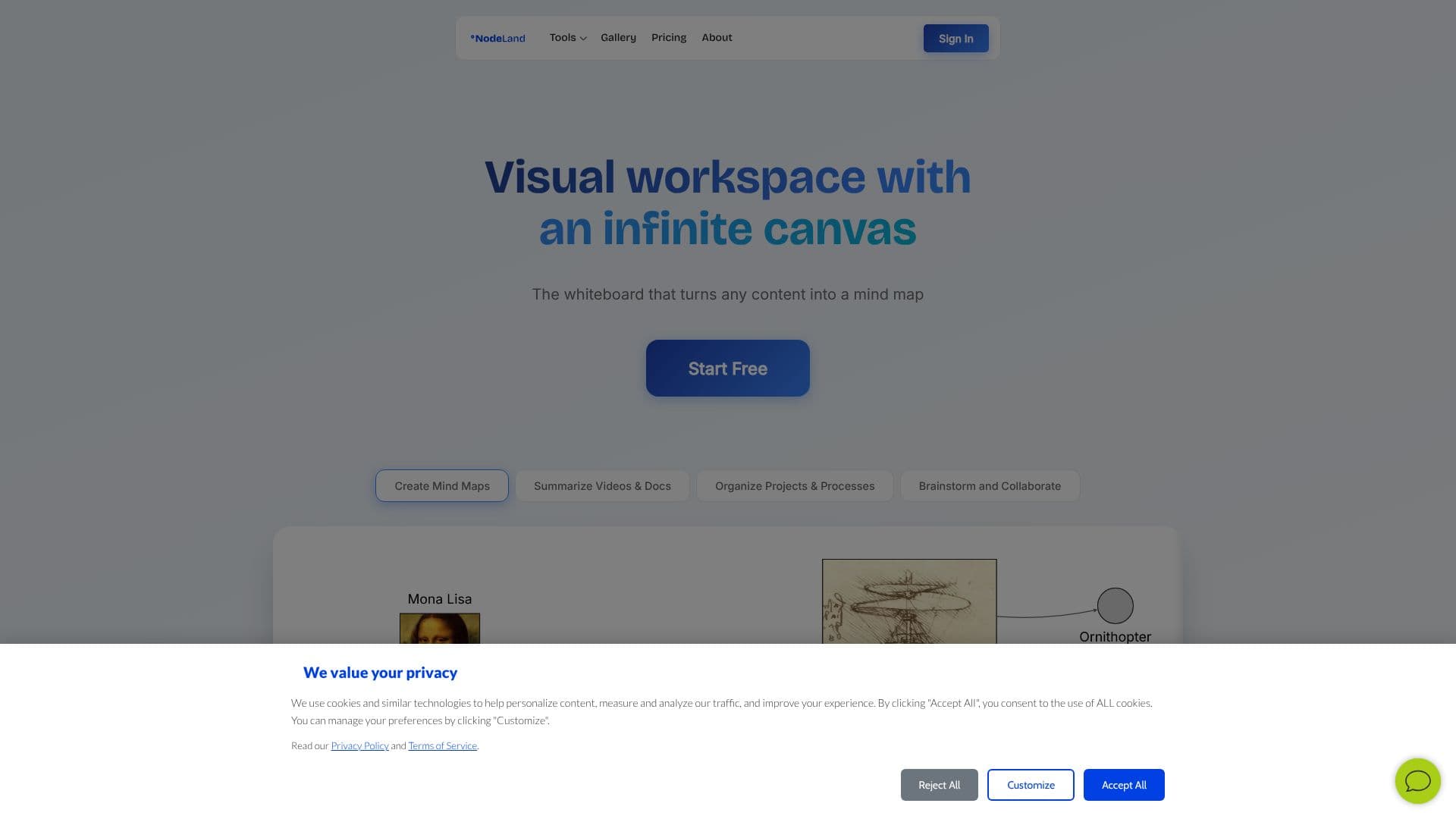Open the Privacy Policy link
The height and width of the screenshot is (819, 1456).
click(x=359, y=745)
